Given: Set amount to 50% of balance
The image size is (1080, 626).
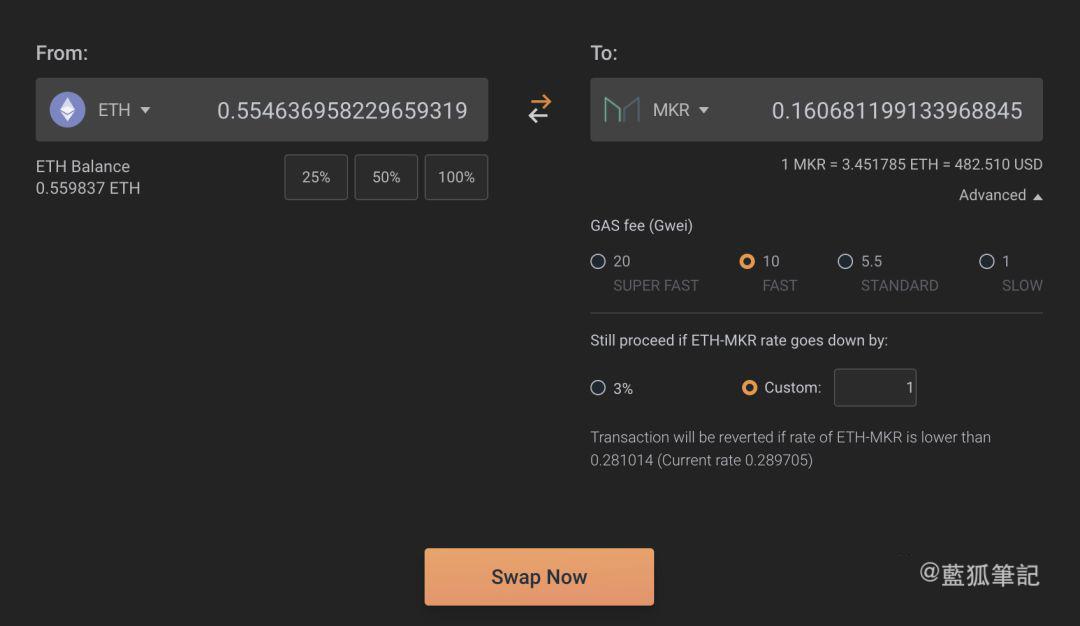Looking at the screenshot, I should pos(386,177).
